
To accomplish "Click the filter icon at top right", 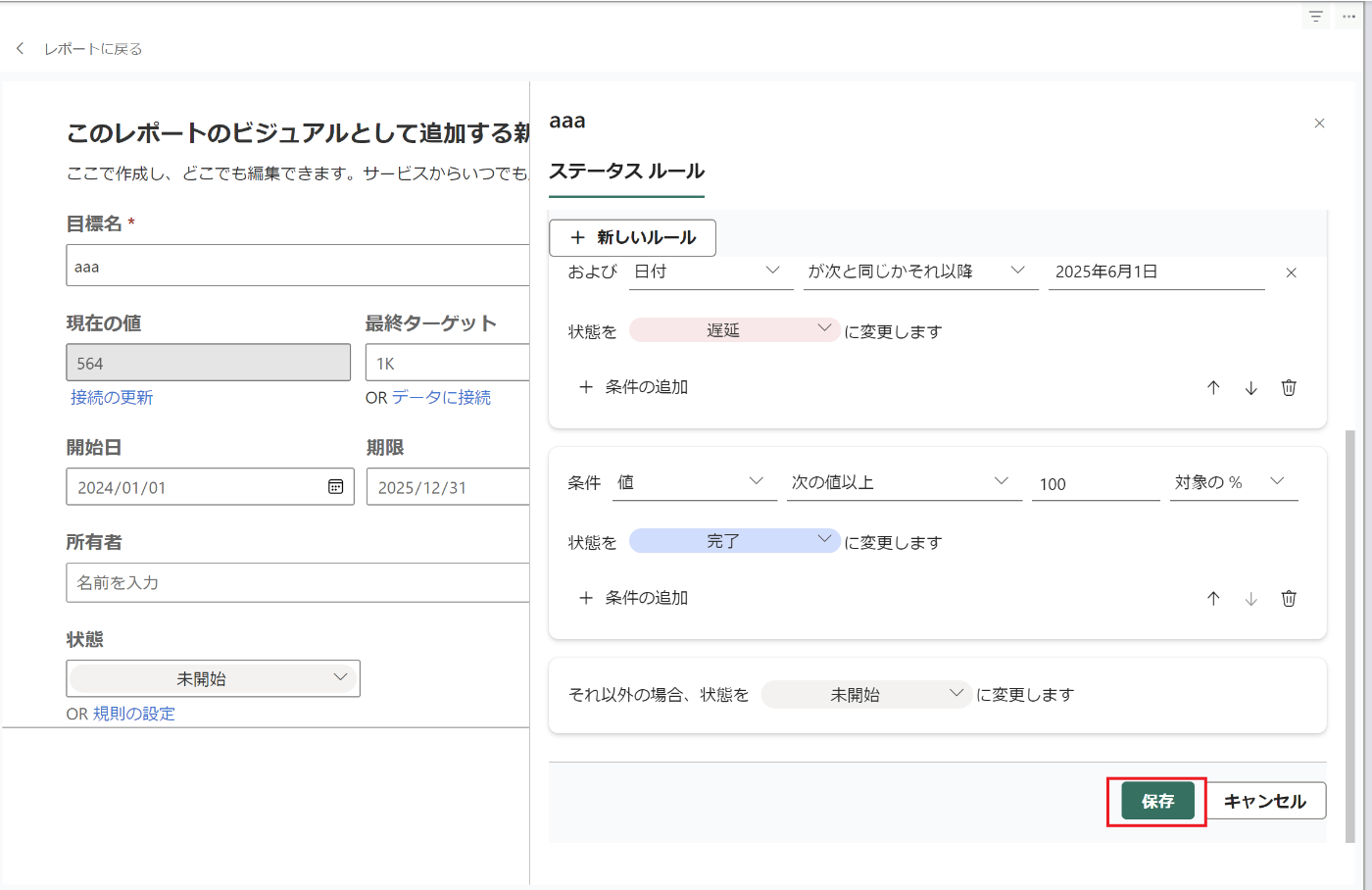I will (1316, 17).
